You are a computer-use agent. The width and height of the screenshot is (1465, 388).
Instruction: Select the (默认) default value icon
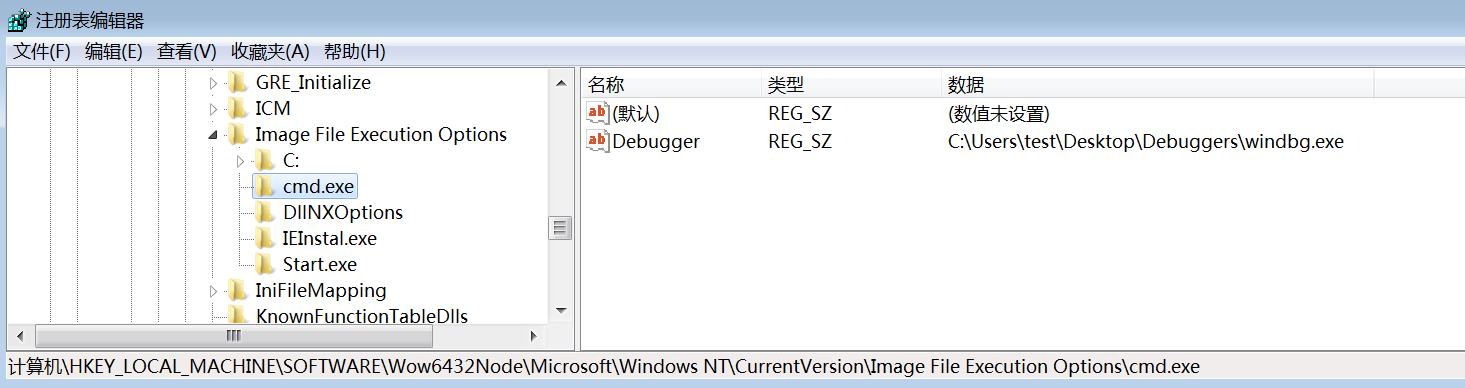point(598,113)
